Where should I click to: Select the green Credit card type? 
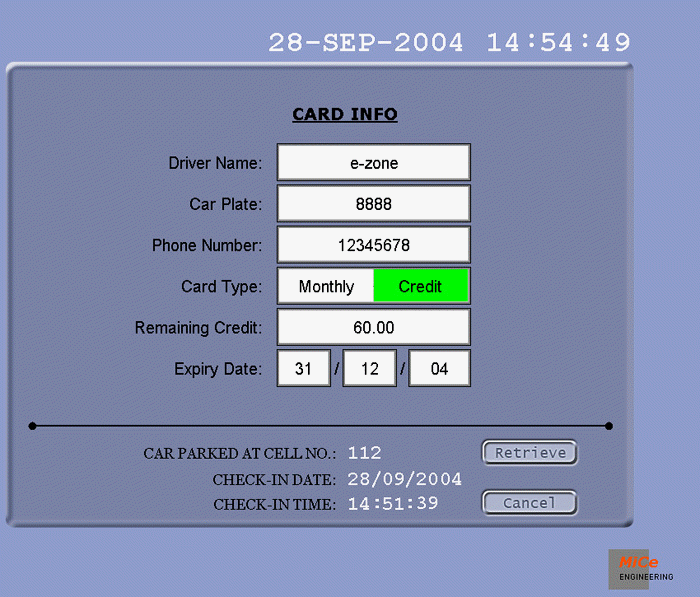420,286
